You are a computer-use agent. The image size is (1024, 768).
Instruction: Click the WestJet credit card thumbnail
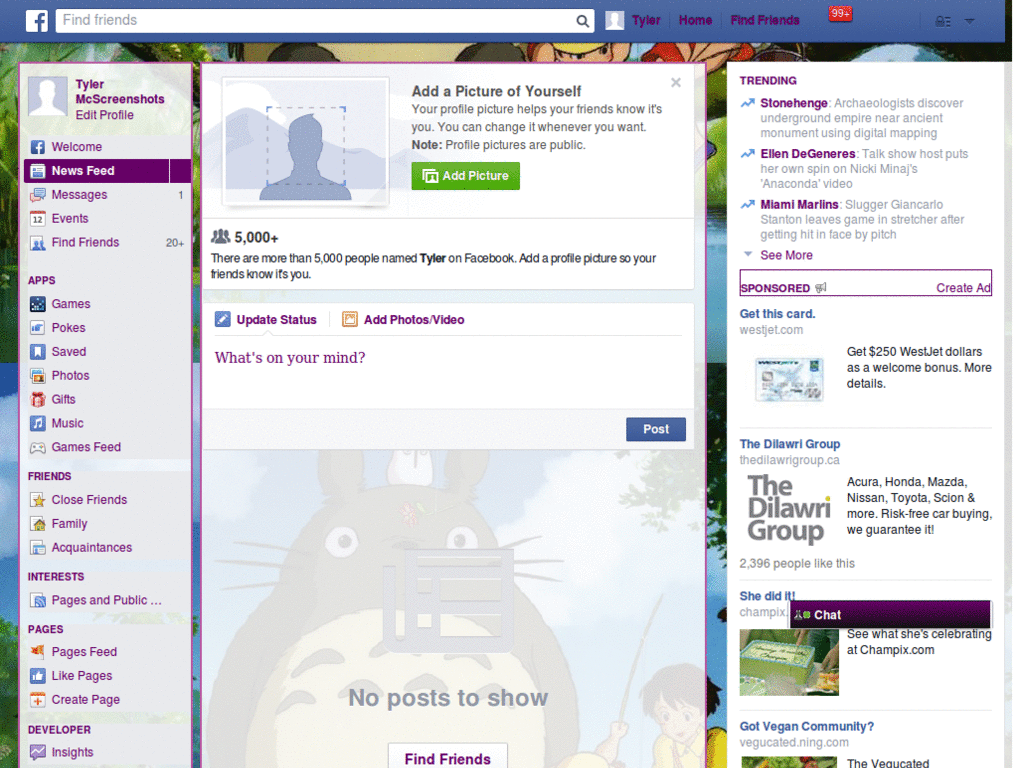point(789,379)
